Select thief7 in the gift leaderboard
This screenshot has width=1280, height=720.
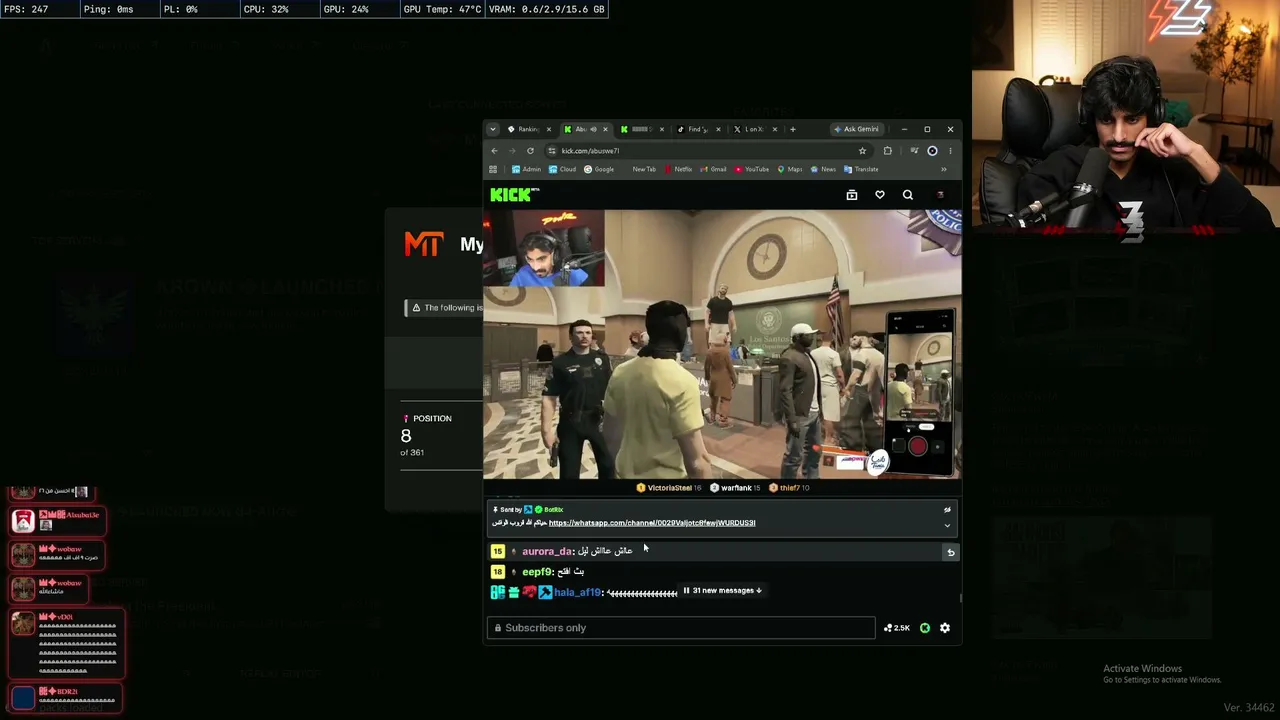[790, 488]
